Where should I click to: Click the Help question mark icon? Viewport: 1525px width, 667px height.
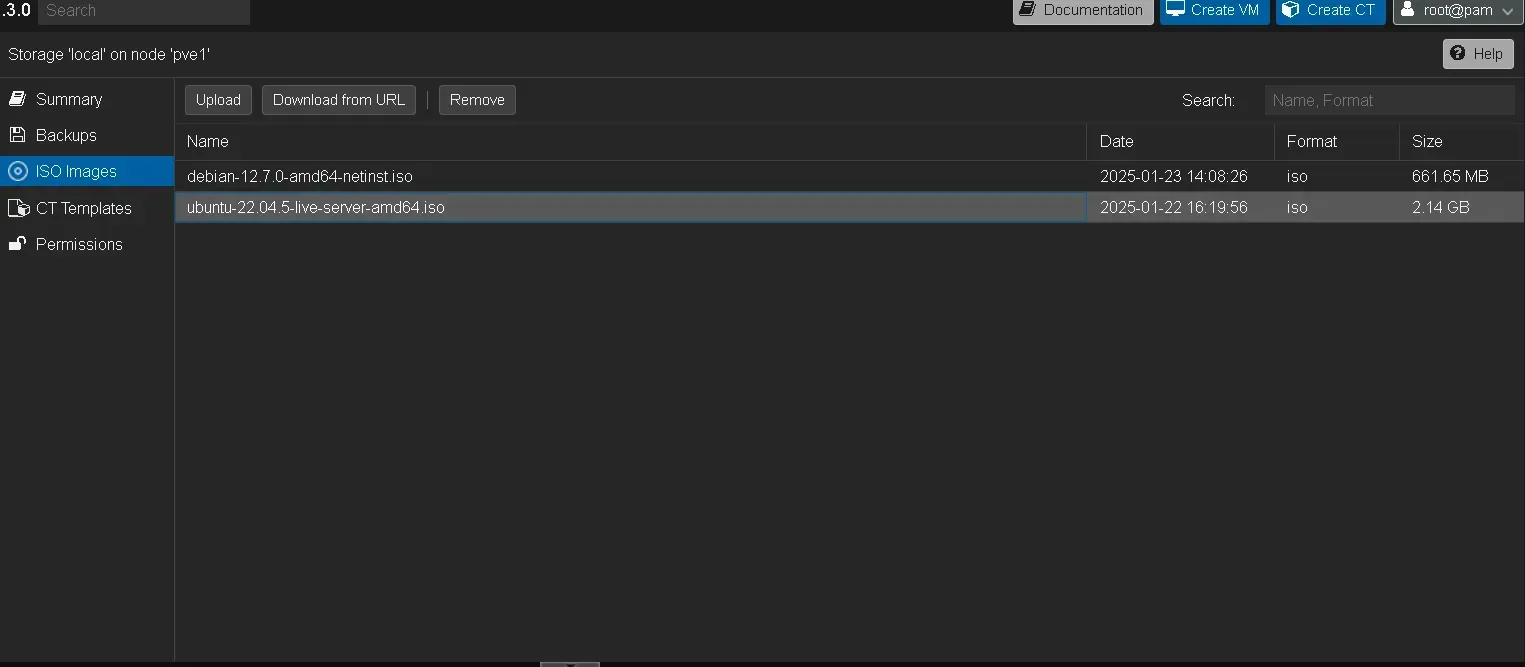pyautogui.click(x=1459, y=53)
